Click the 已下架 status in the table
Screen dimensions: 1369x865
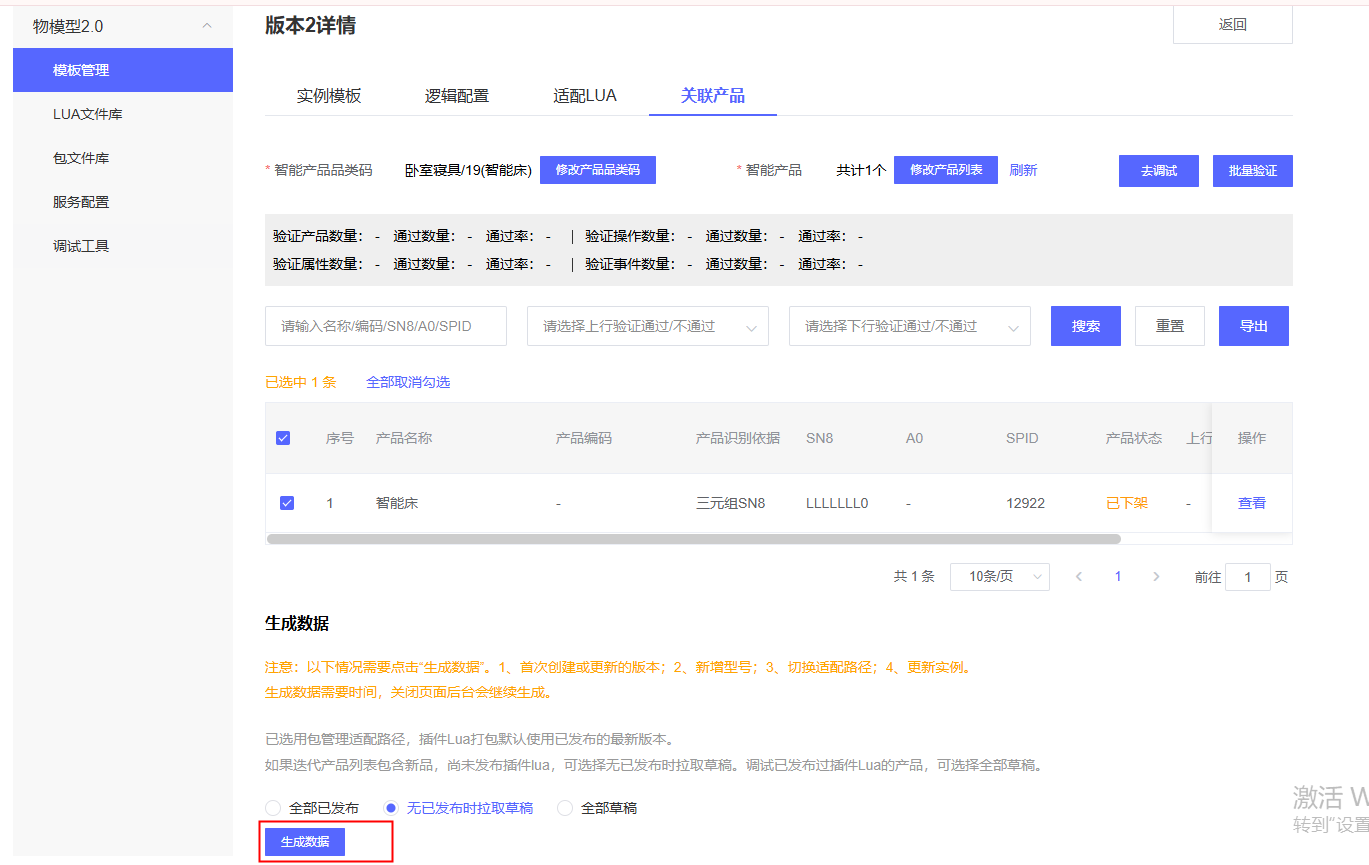(1127, 503)
